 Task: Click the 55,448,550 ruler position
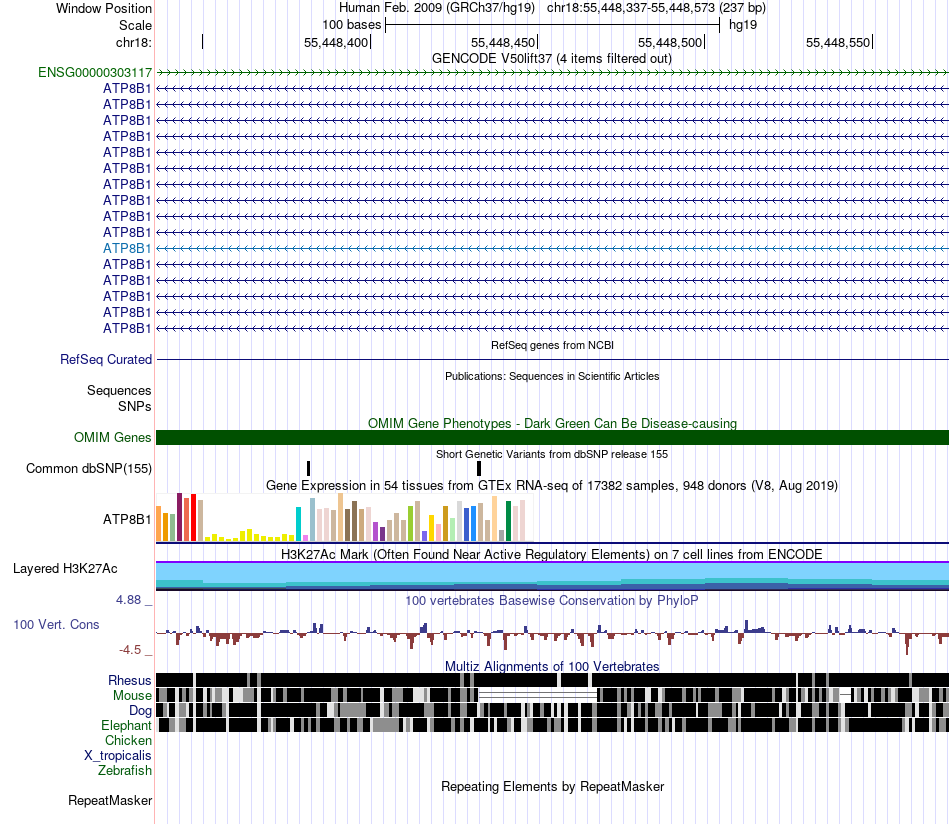coord(838,42)
